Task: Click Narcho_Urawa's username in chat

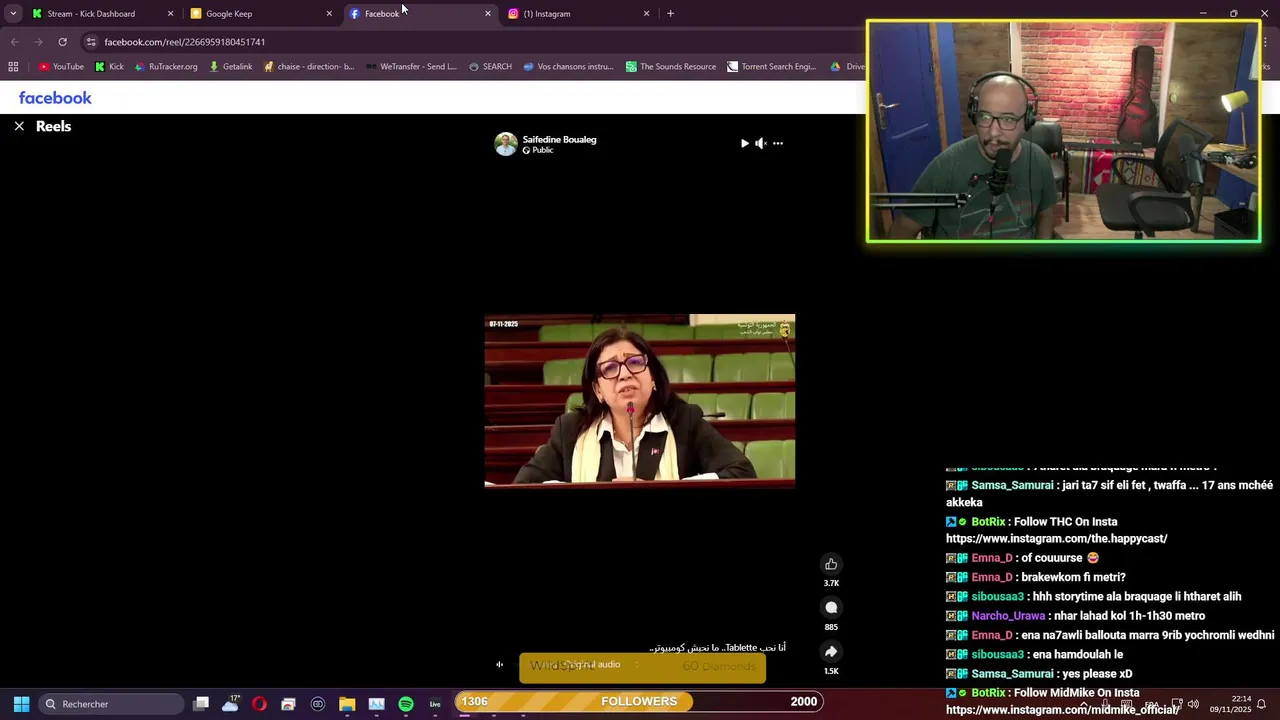Action: (1007, 616)
